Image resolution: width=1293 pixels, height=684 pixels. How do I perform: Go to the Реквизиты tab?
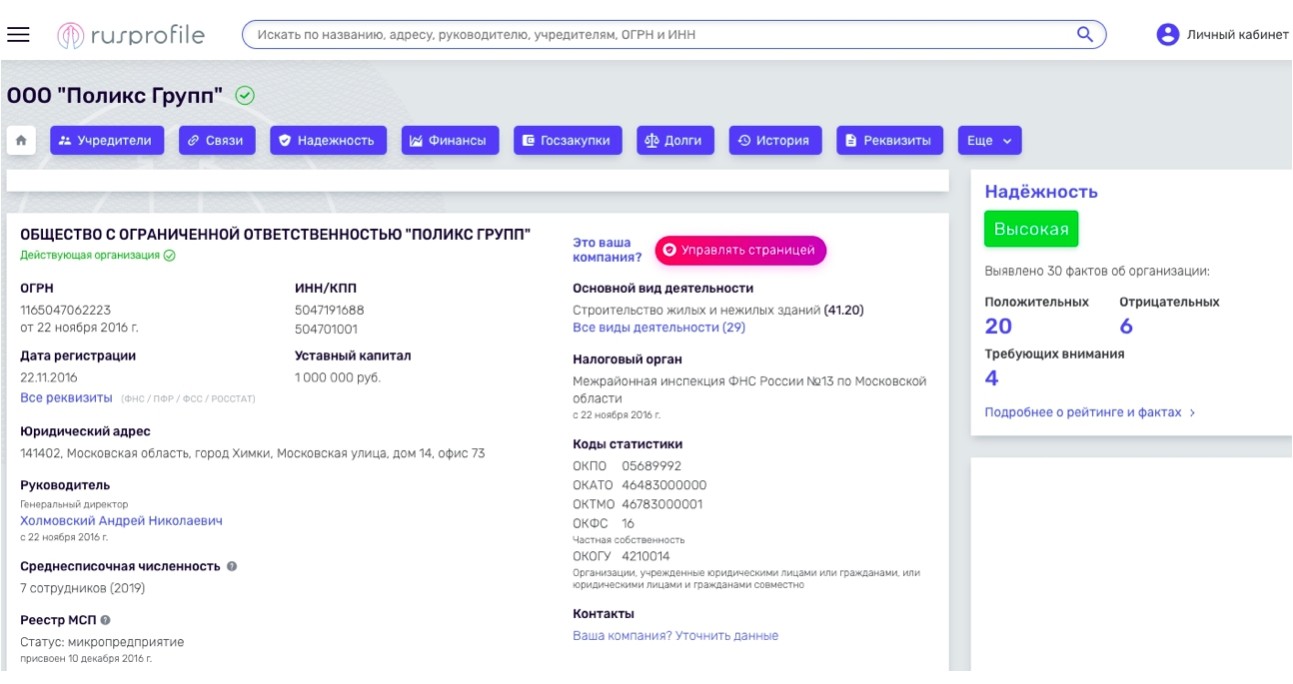(890, 141)
